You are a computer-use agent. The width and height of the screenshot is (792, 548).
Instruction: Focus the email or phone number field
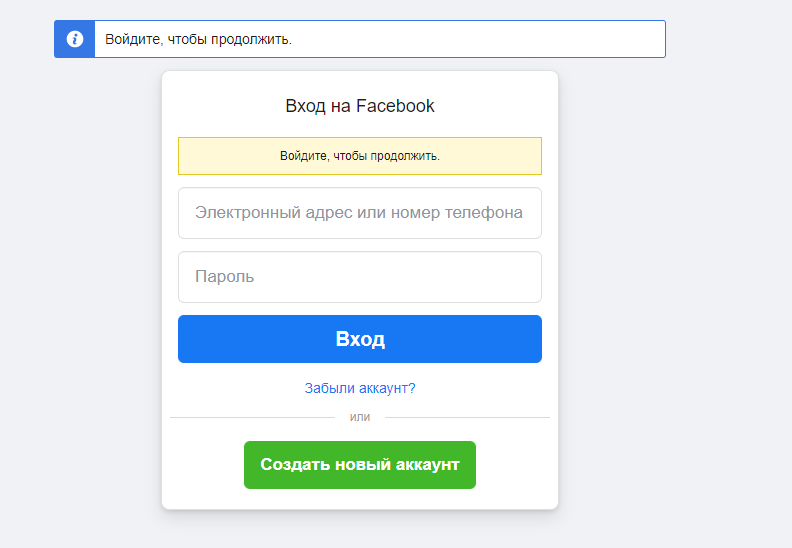pos(360,213)
